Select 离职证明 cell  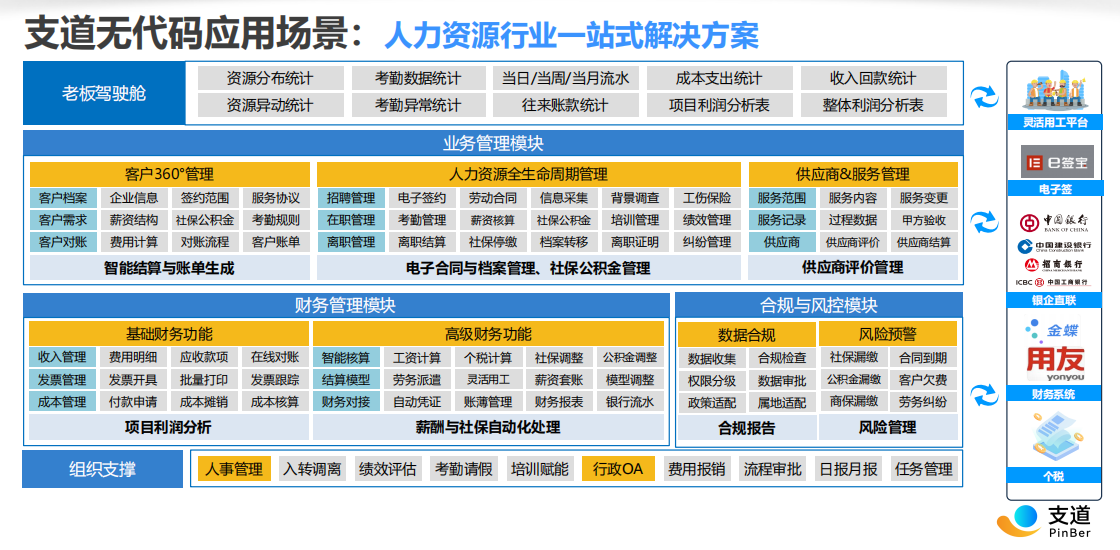pyautogui.click(x=635, y=242)
